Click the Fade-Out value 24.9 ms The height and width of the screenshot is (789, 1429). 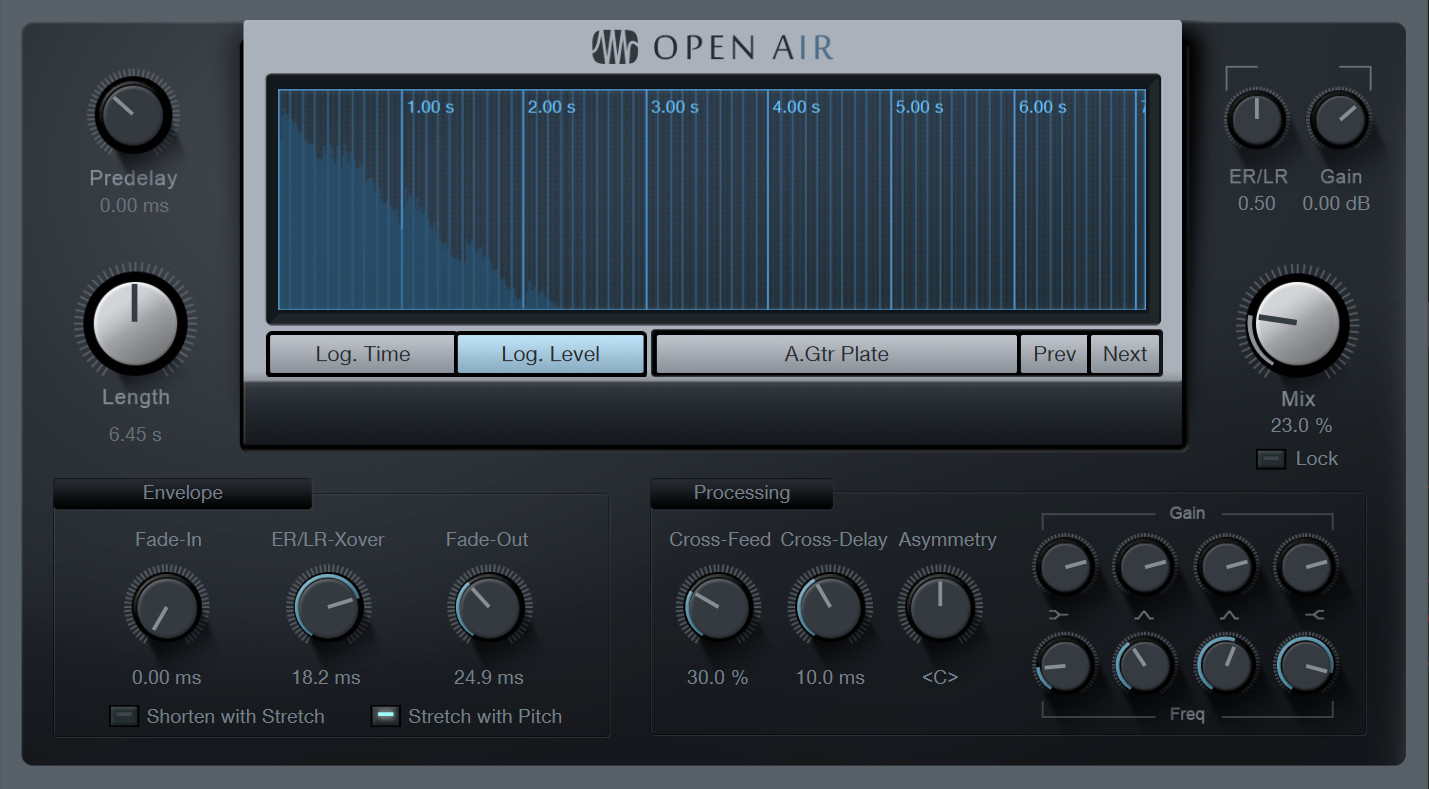488,678
